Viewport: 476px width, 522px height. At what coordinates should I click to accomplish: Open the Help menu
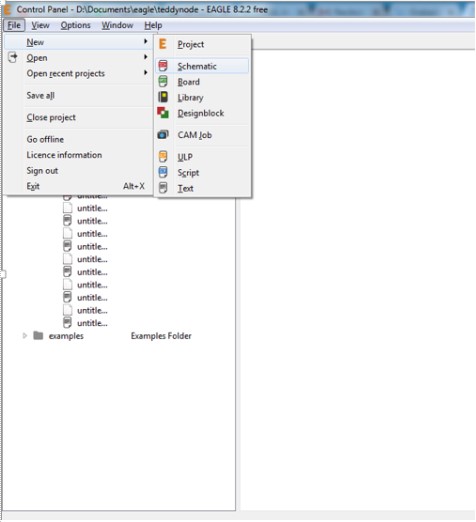tap(153, 25)
